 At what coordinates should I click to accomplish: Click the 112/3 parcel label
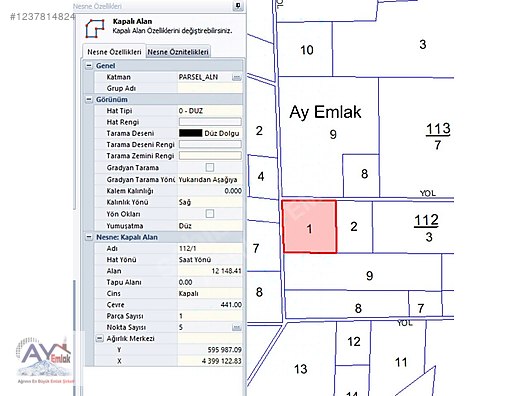coord(427,228)
